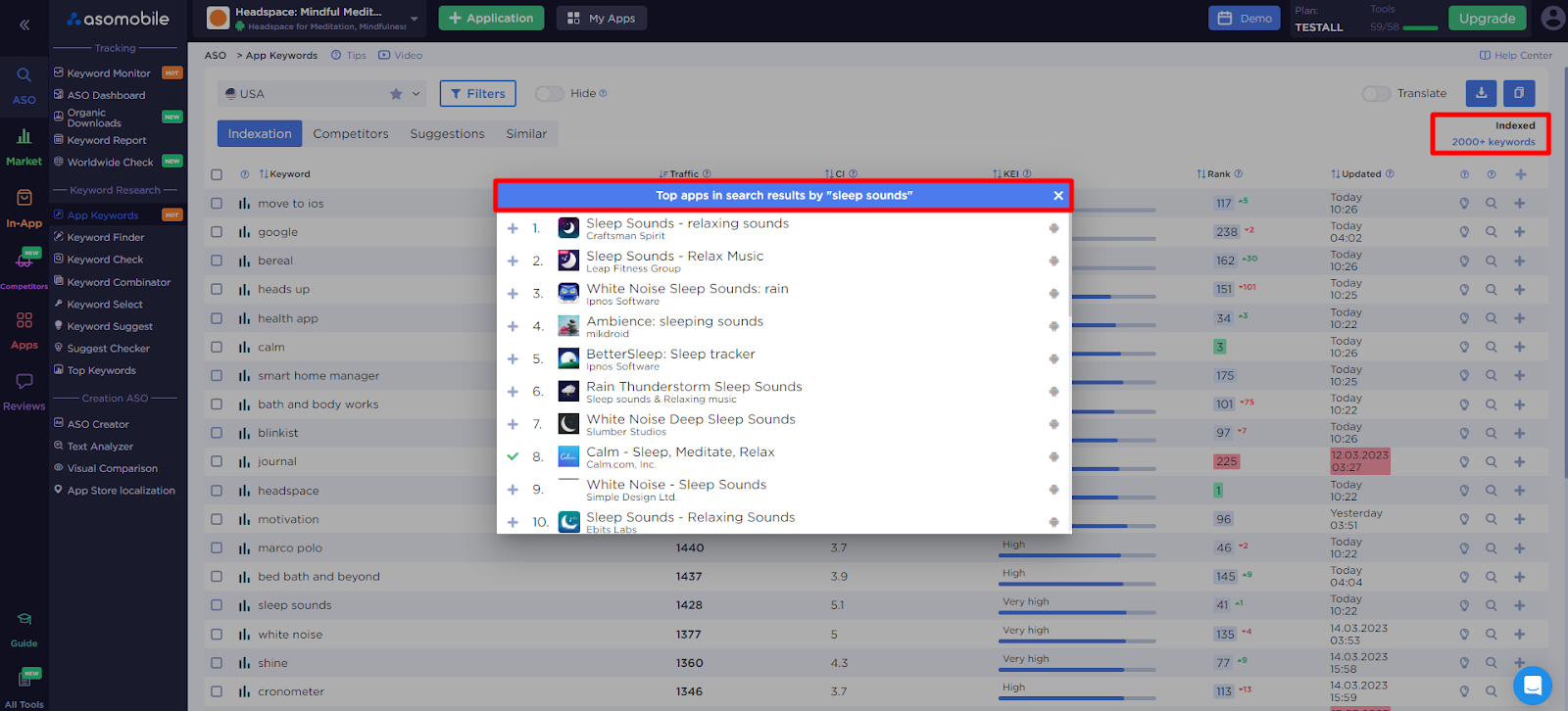Image resolution: width=1568 pixels, height=711 pixels.
Task: Switch to the Competitors tab
Action: pyautogui.click(x=351, y=134)
